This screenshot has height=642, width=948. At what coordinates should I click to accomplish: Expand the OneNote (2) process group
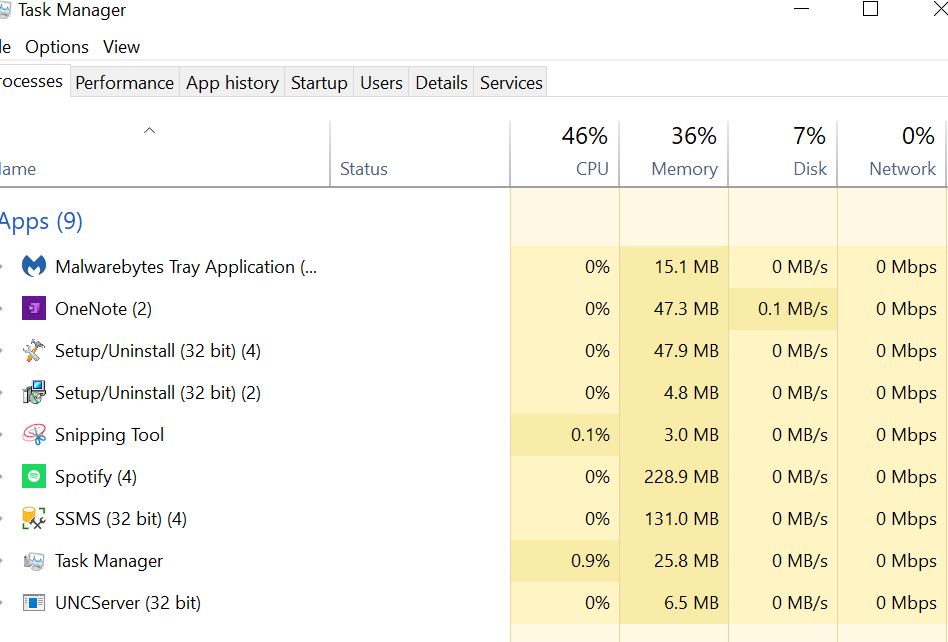click(x=3, y=309)
